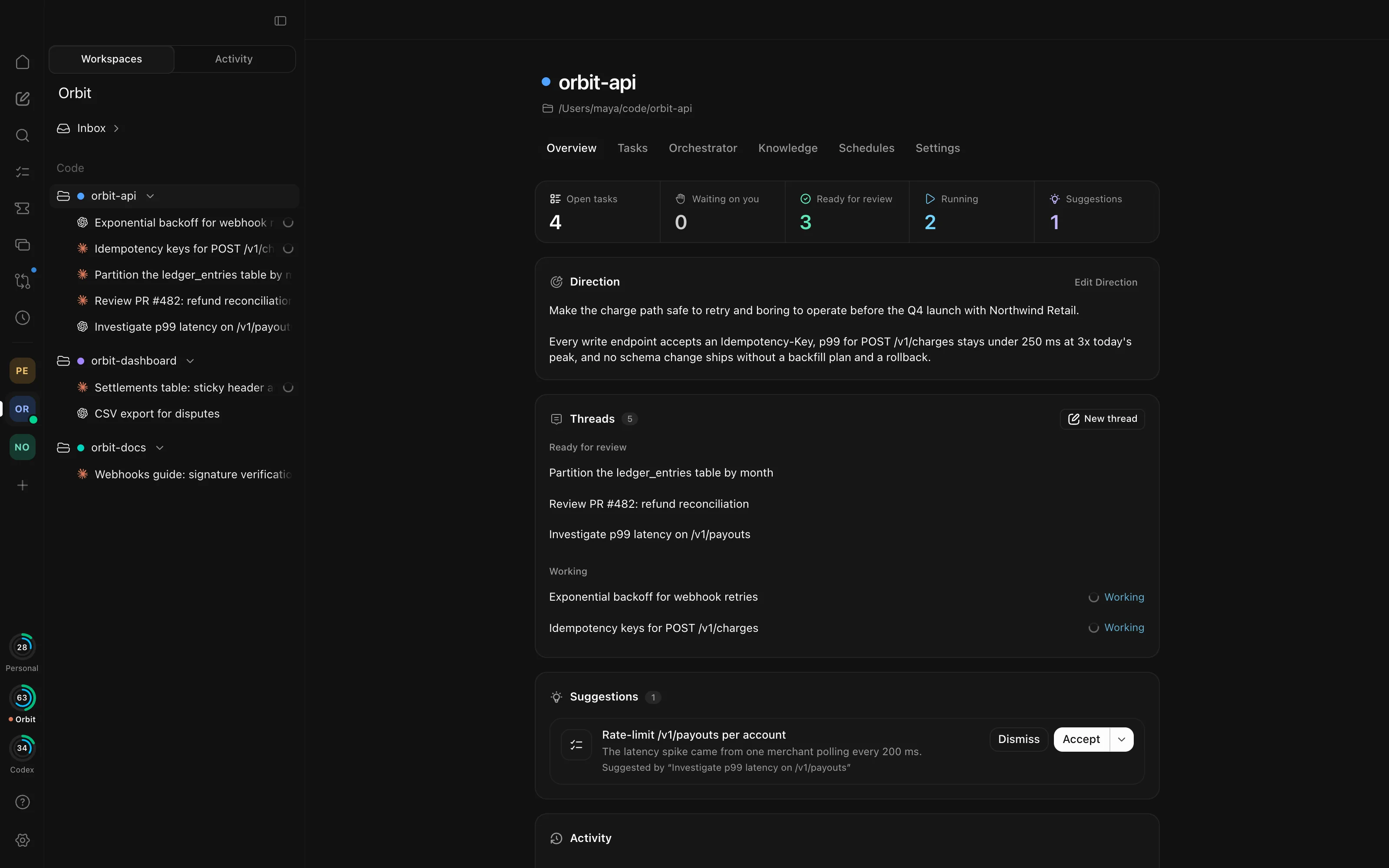Collapse the orbit-docs folder chevron
Image resolution: width=1389 pixels, height=868 pixels.
160,448
